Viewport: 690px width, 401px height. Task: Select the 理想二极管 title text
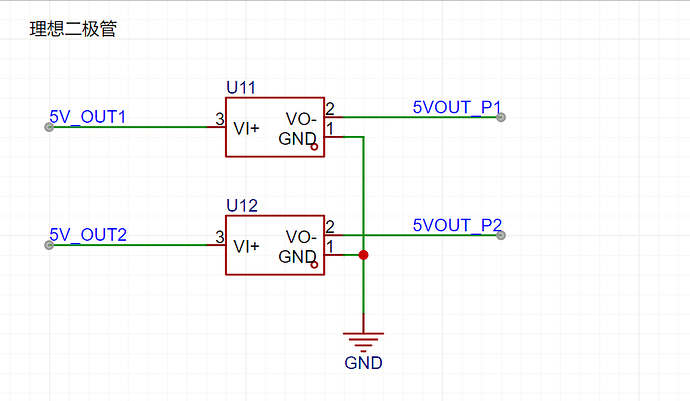73,30
